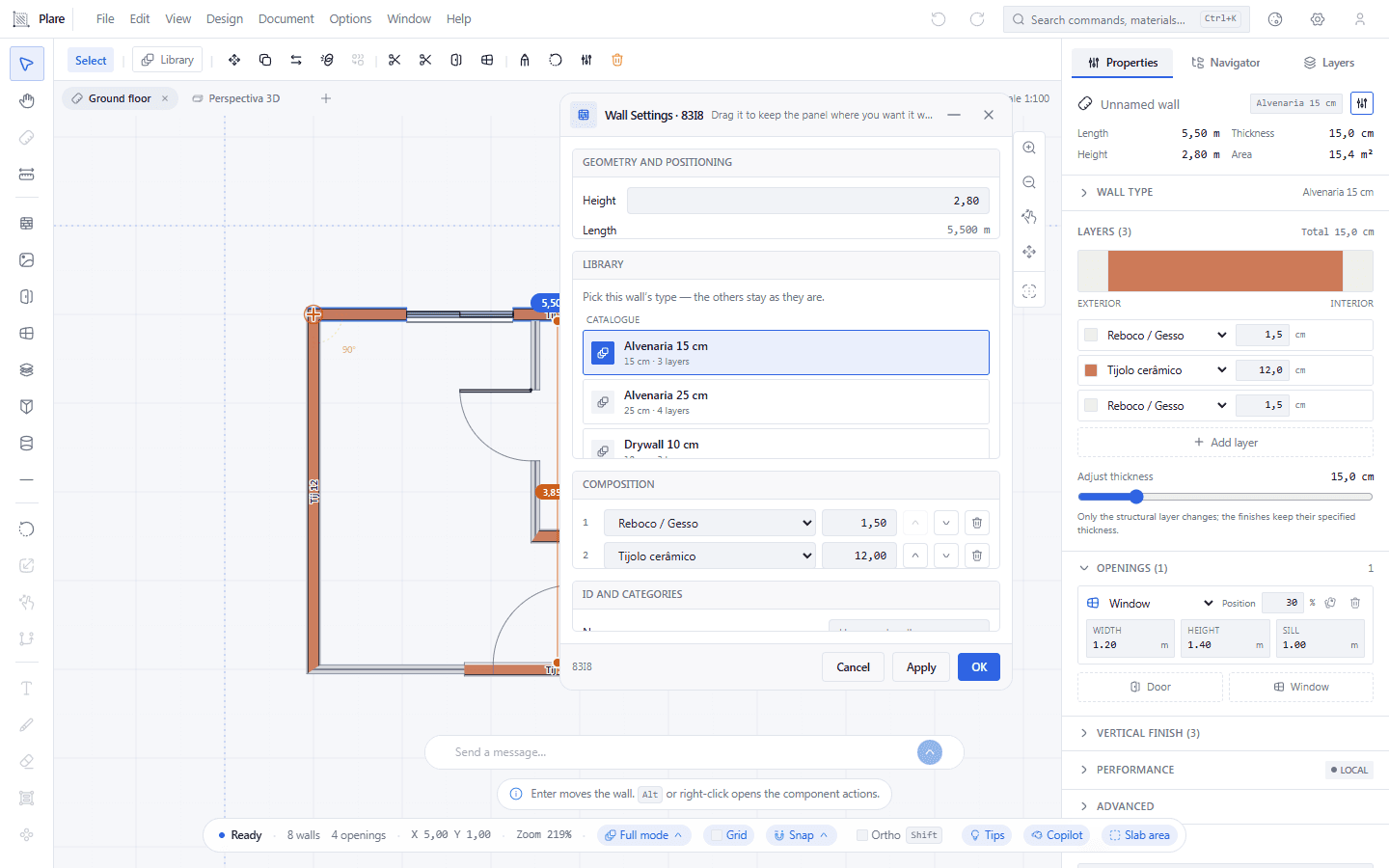Activate the hand pan tool
The image size is (1389, 868).
coord(27,101)
